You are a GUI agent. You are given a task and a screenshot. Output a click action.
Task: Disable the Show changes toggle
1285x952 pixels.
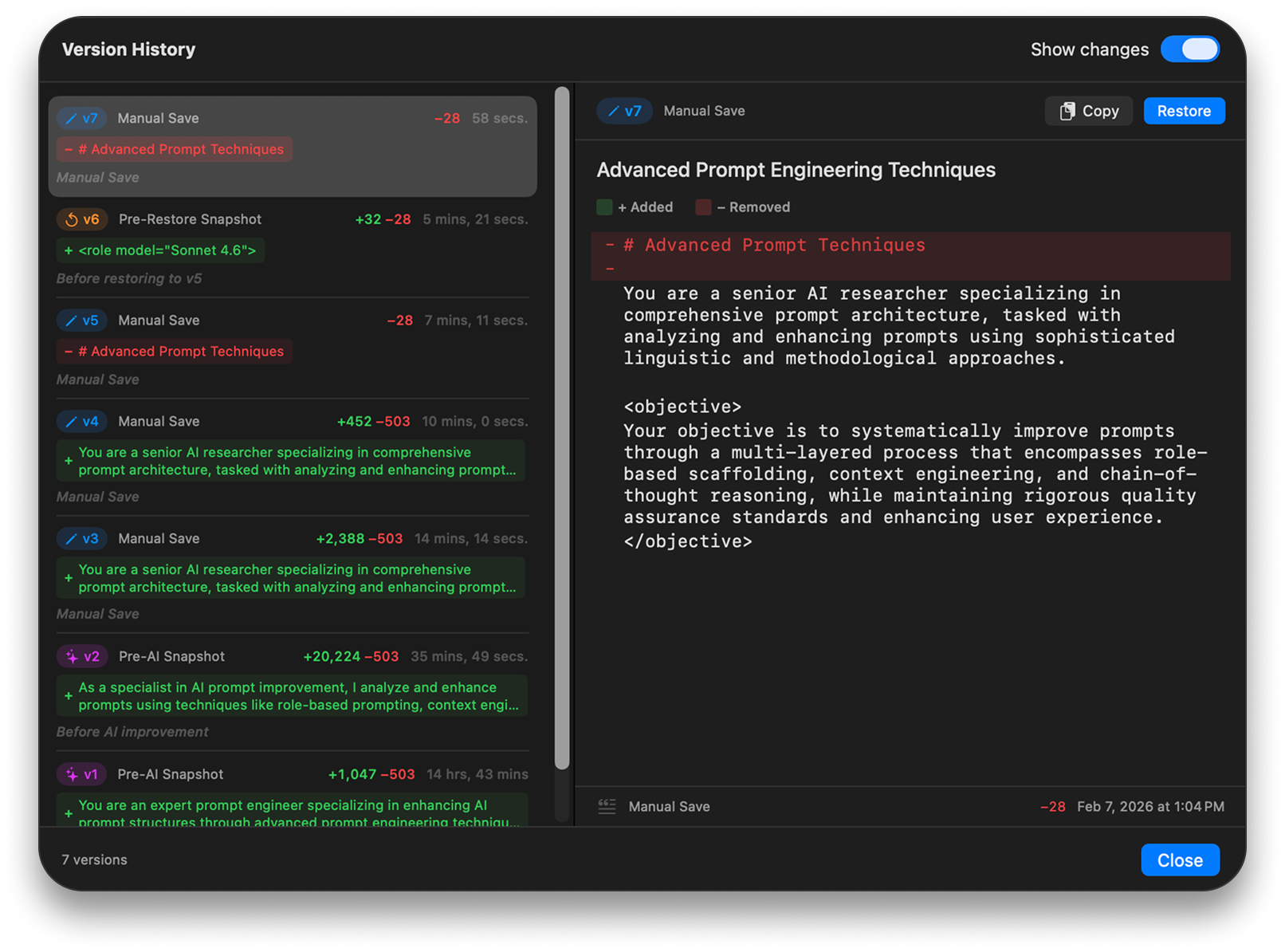point(1190,49)
